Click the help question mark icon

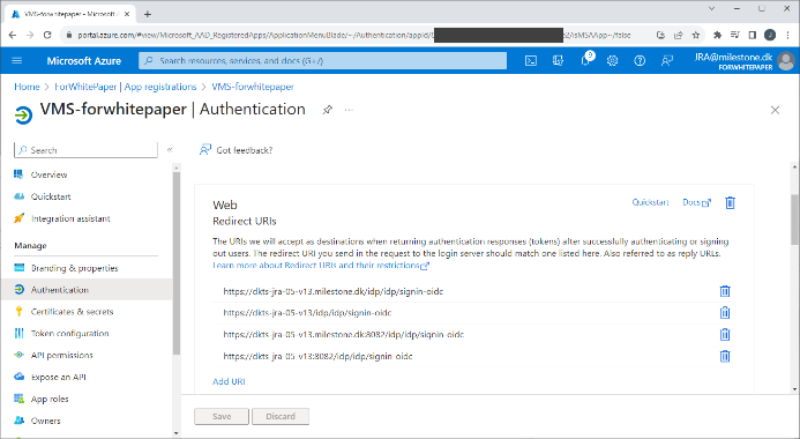point(639,61)
